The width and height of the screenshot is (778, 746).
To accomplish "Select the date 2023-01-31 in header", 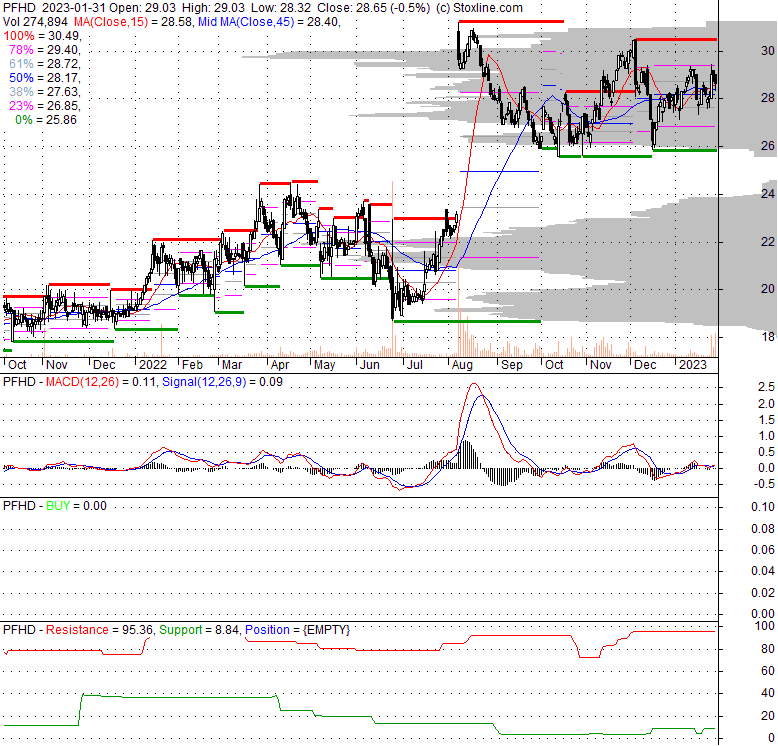I will click(73, 8).
